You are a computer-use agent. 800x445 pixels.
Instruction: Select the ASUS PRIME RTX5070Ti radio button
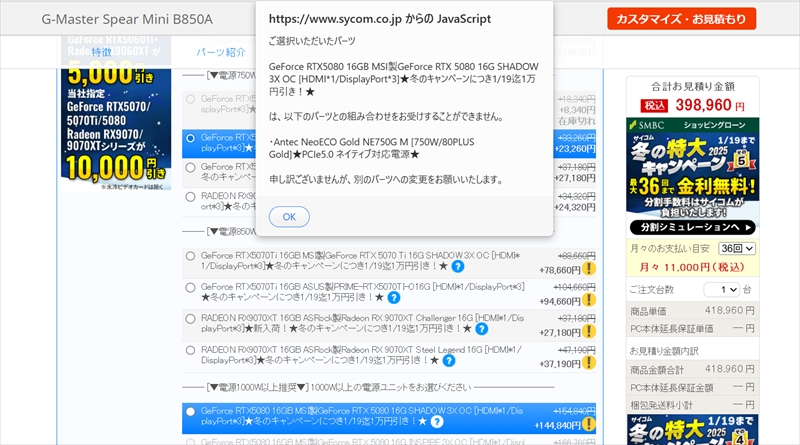pyautogui.click(x=190, y=287)
